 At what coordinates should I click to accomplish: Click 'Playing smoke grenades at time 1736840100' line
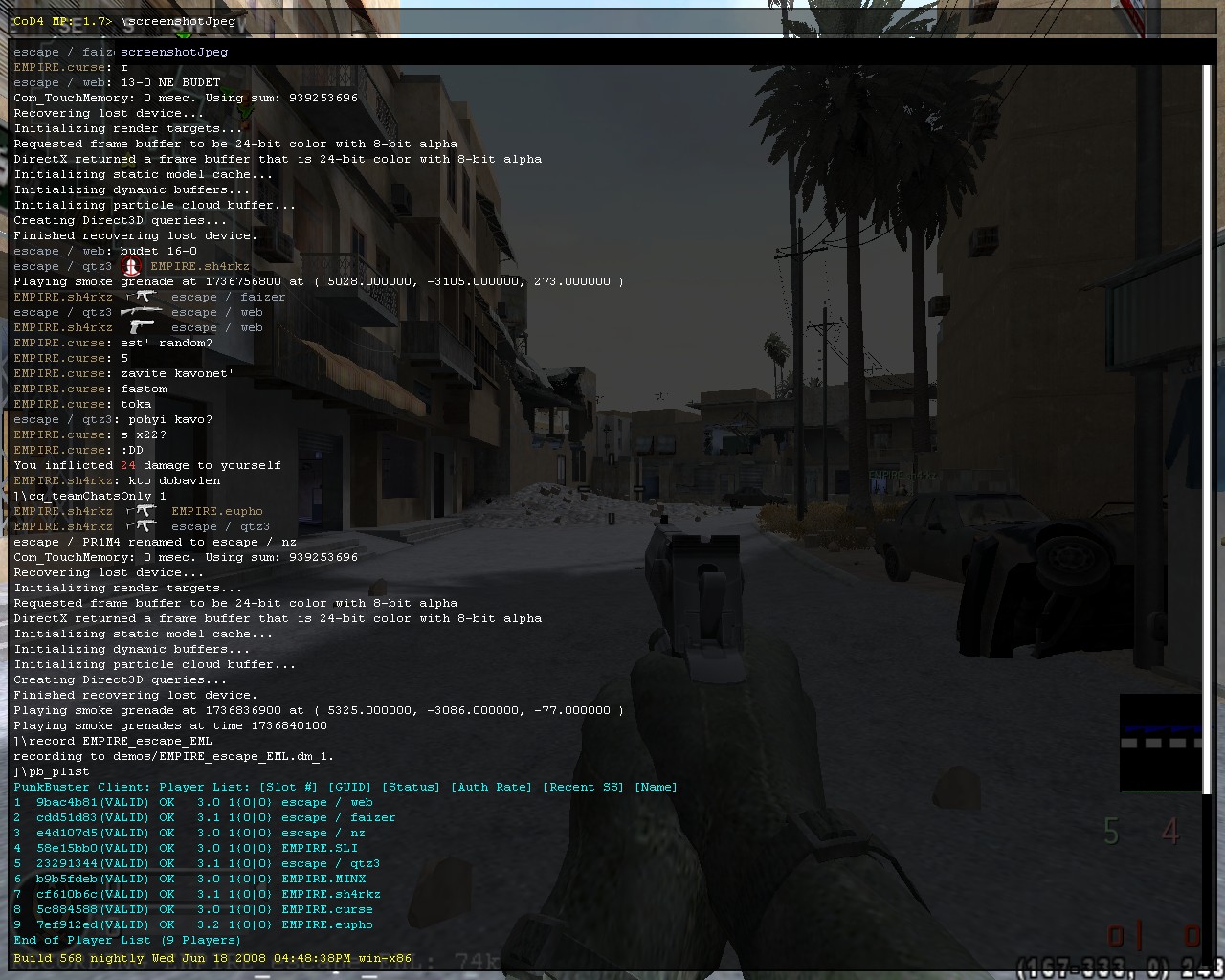pyautogui.click(x=170, y=725)
